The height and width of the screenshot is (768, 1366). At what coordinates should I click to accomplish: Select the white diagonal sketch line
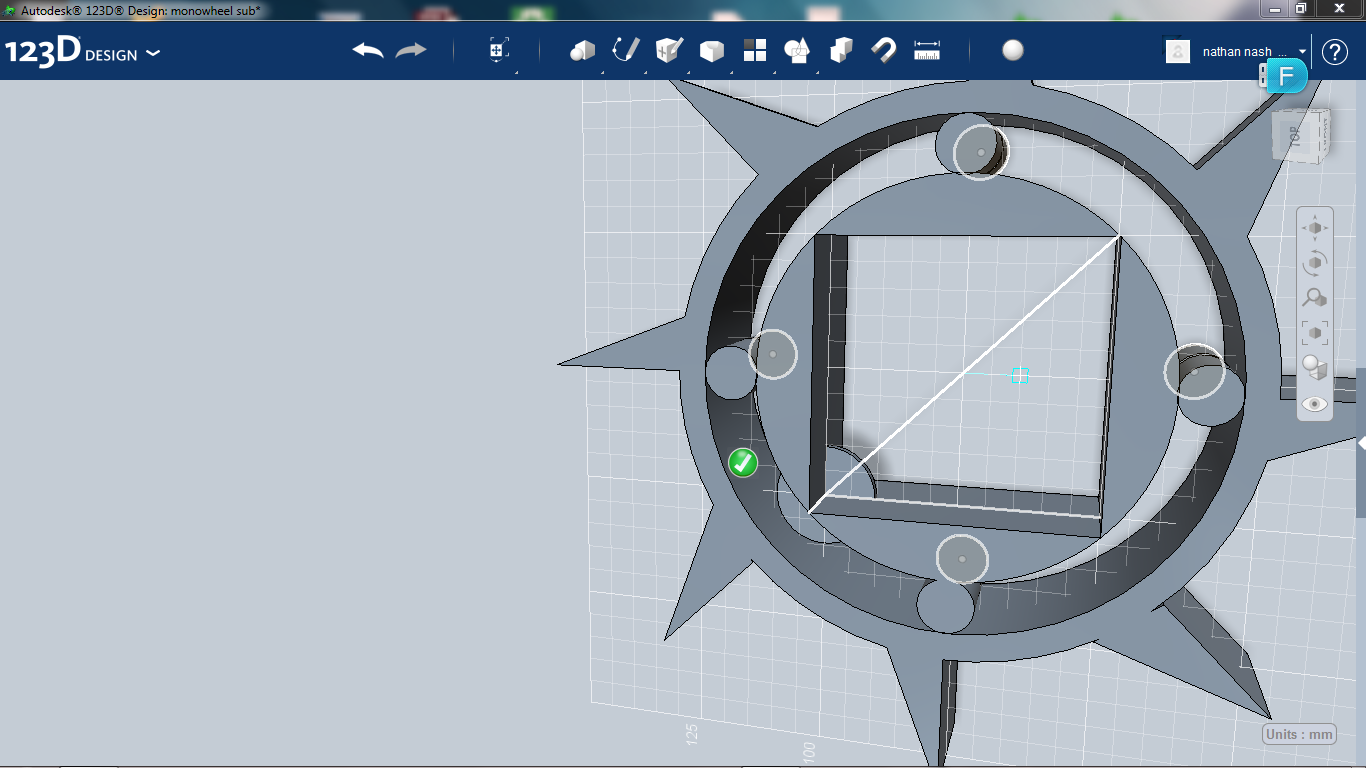(964, 374)
